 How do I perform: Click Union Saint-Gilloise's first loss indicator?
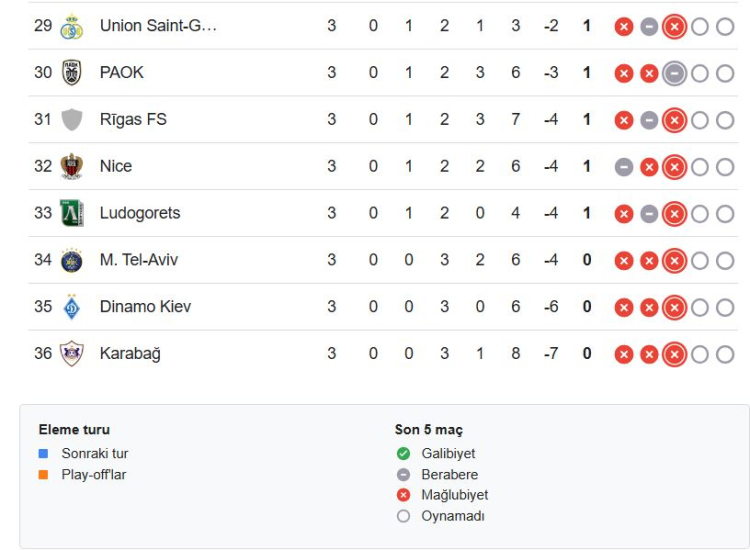(624, 27)
